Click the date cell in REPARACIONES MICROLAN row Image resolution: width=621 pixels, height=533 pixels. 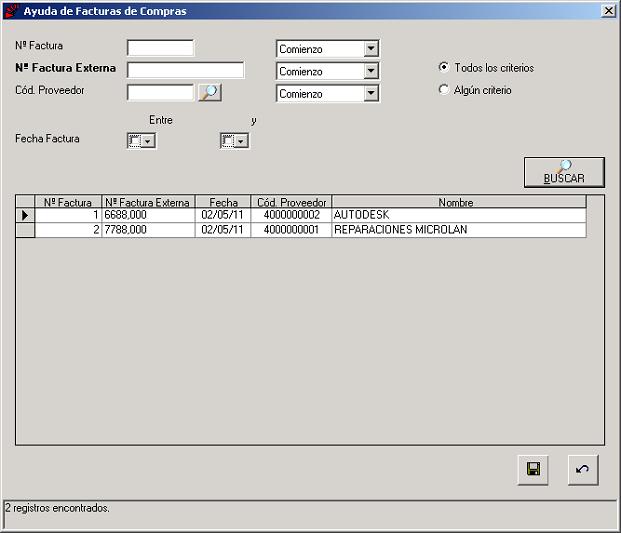(x=223, y=230)
